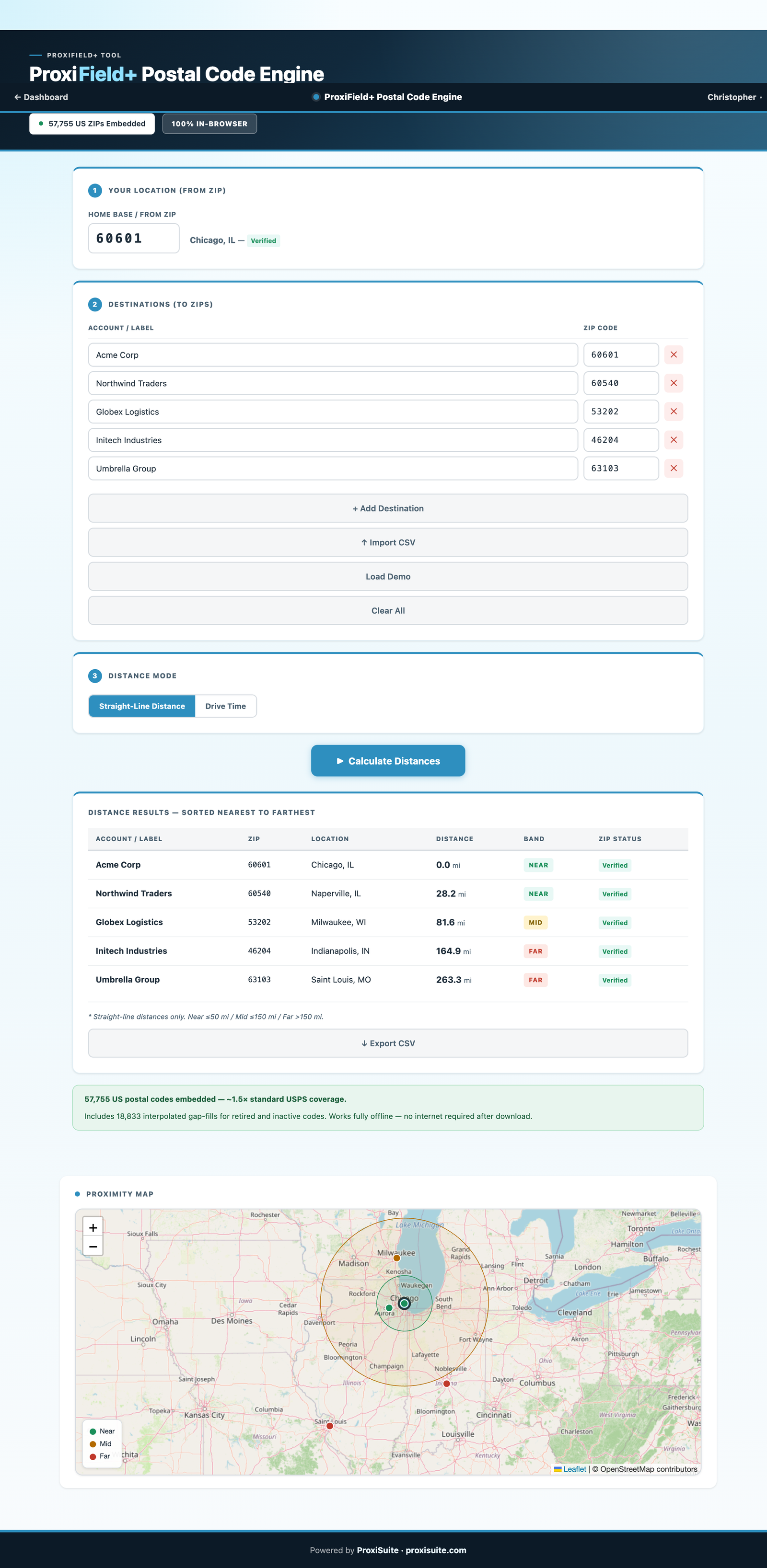Viewport: 767px width, 1568px height.
Task: Select Umbrella Group in the results table
Action: click(128, 979)
